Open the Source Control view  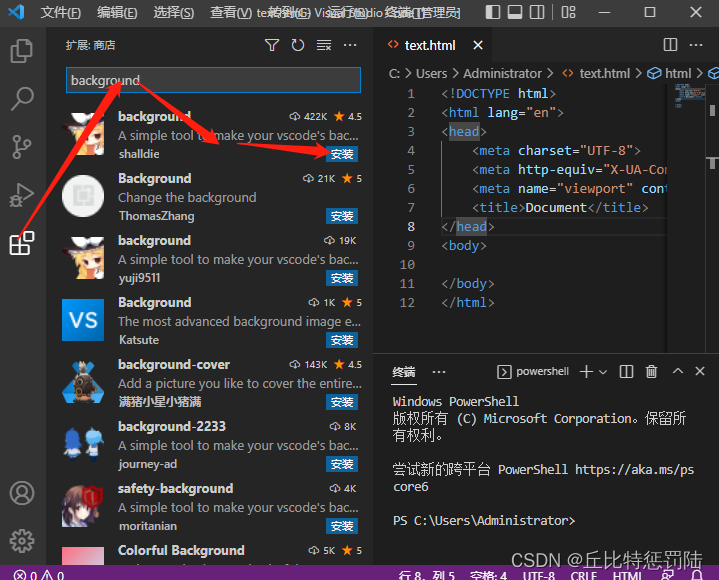[x=21, y=147]
